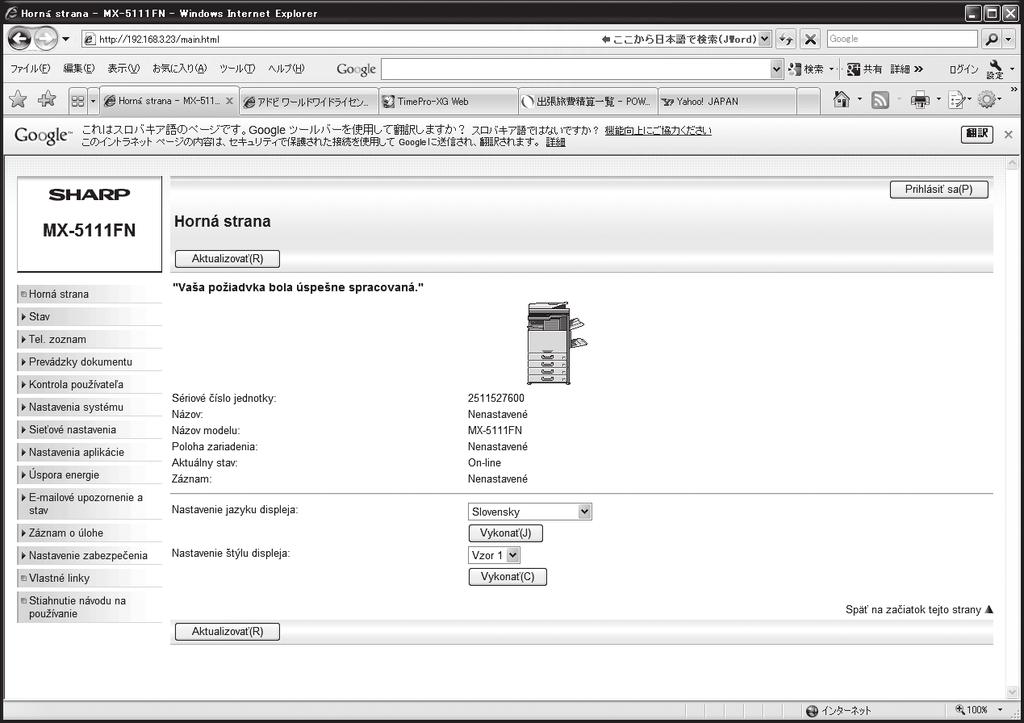Image resolution: width=1024 pixels, height=723 pixels.
Task: Click the top Aktualizovať(R) button
Action: (227, 259)
